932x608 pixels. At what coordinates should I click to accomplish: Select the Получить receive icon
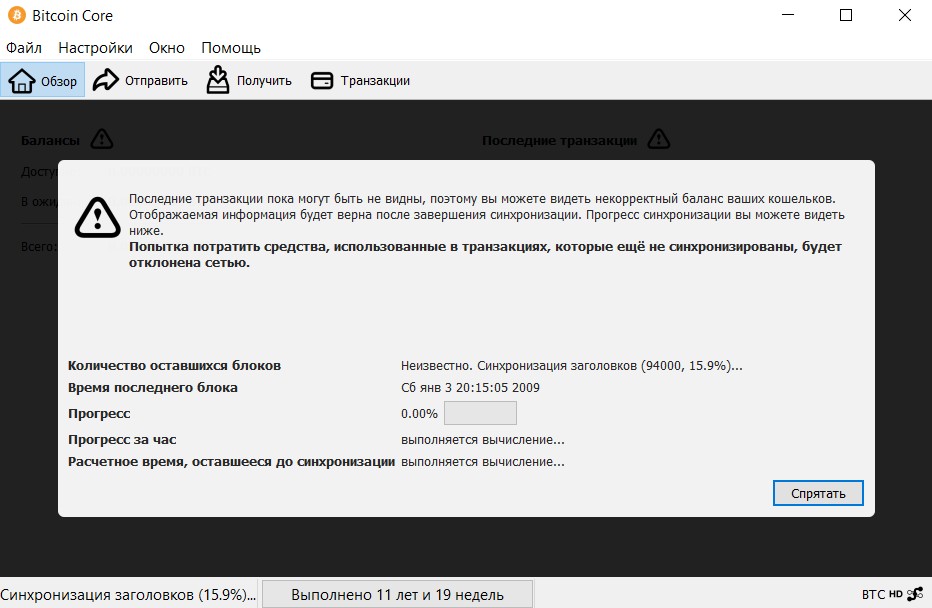216,79
